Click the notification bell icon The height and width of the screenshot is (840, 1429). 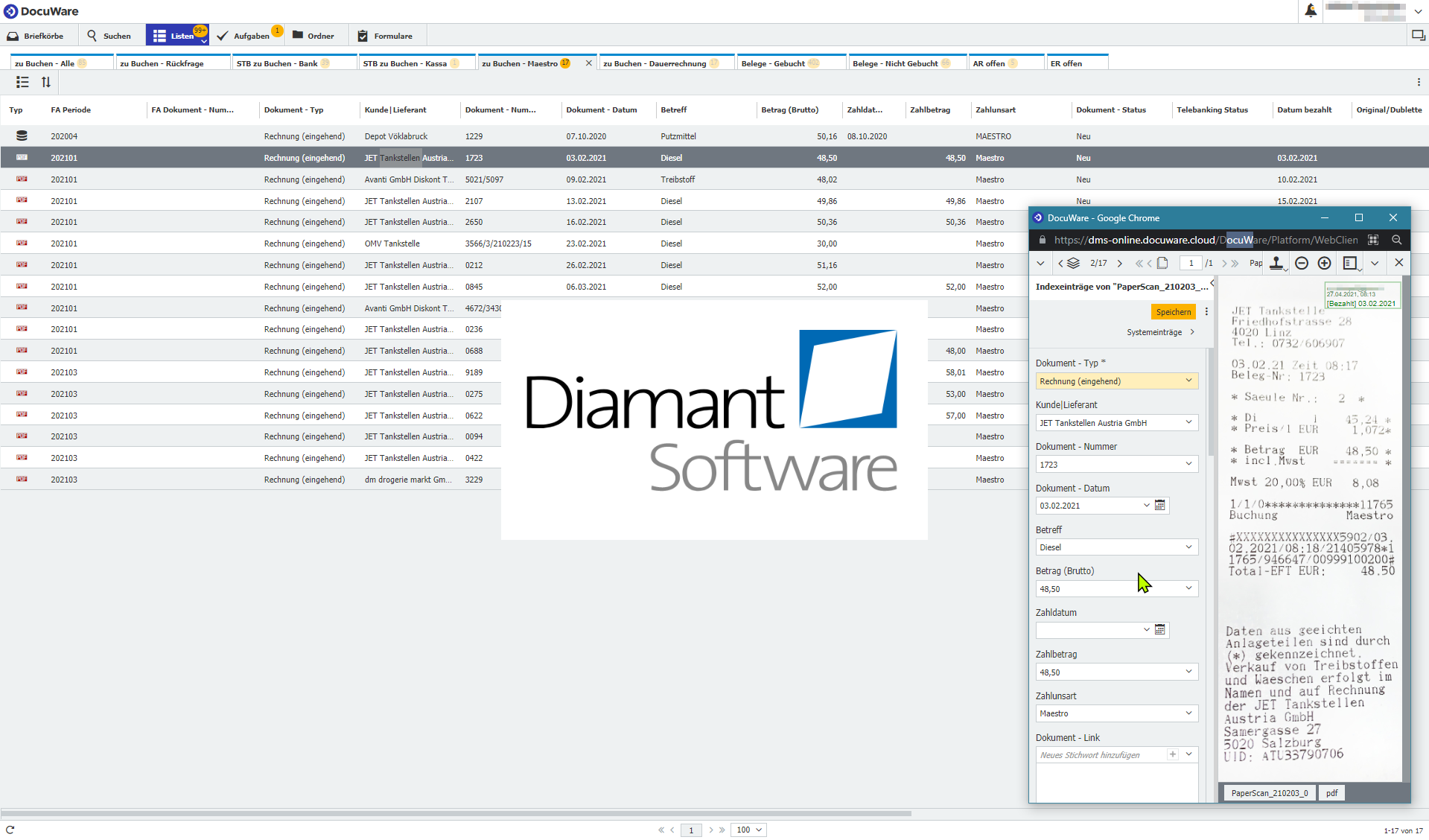point(1310,10)
